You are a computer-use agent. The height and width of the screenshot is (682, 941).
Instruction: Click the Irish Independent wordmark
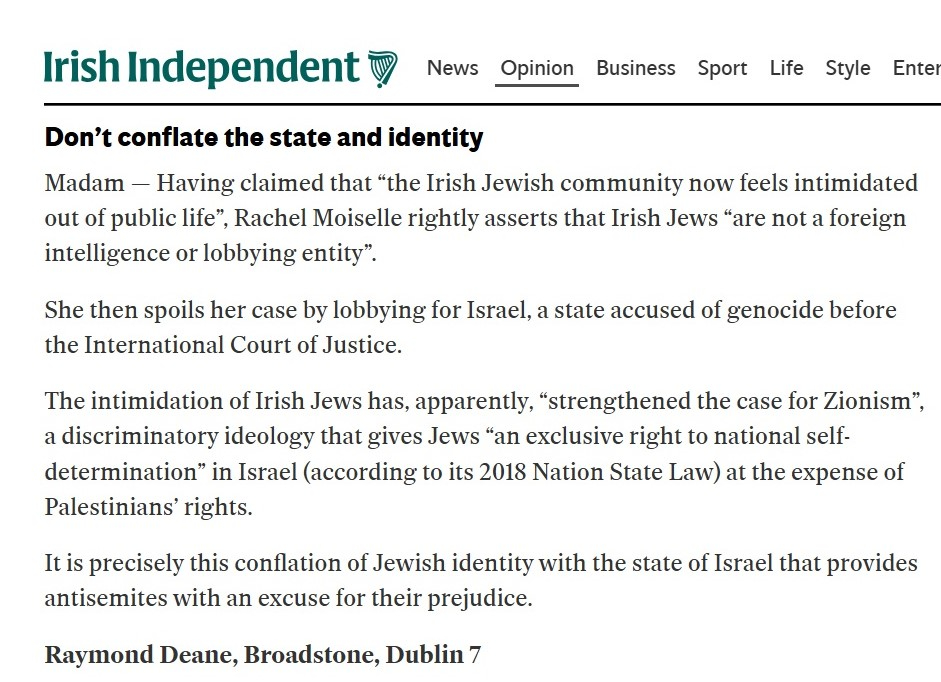tap(201, 68)
